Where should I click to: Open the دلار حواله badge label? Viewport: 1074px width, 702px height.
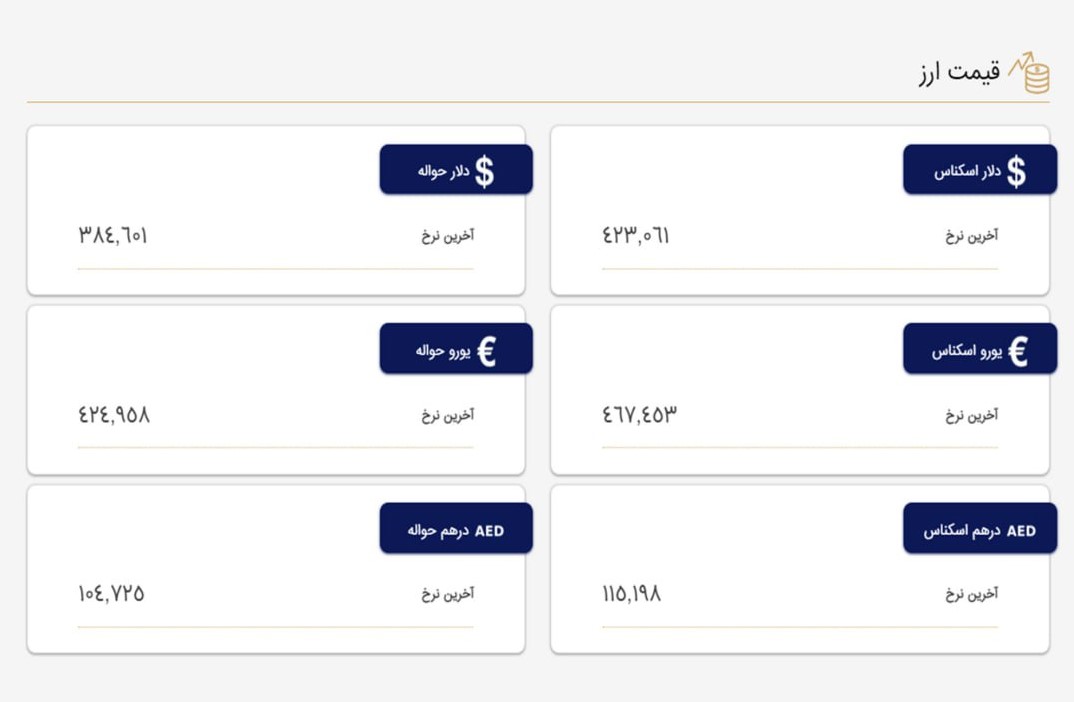pyautogui.click(x=444, y=171)
